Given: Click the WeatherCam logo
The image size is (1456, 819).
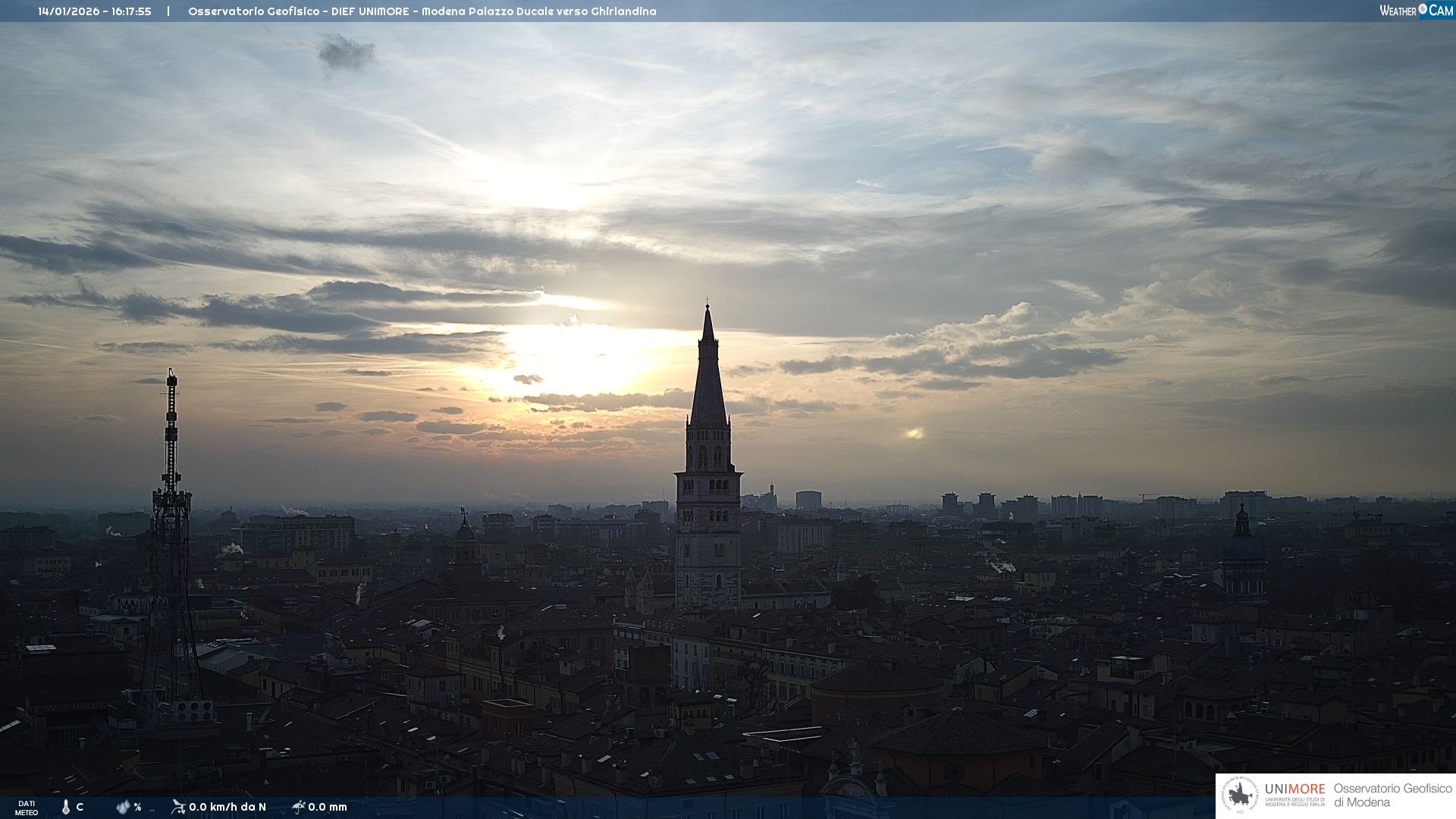Looking at the screenshot, I should pos(1416,11).
